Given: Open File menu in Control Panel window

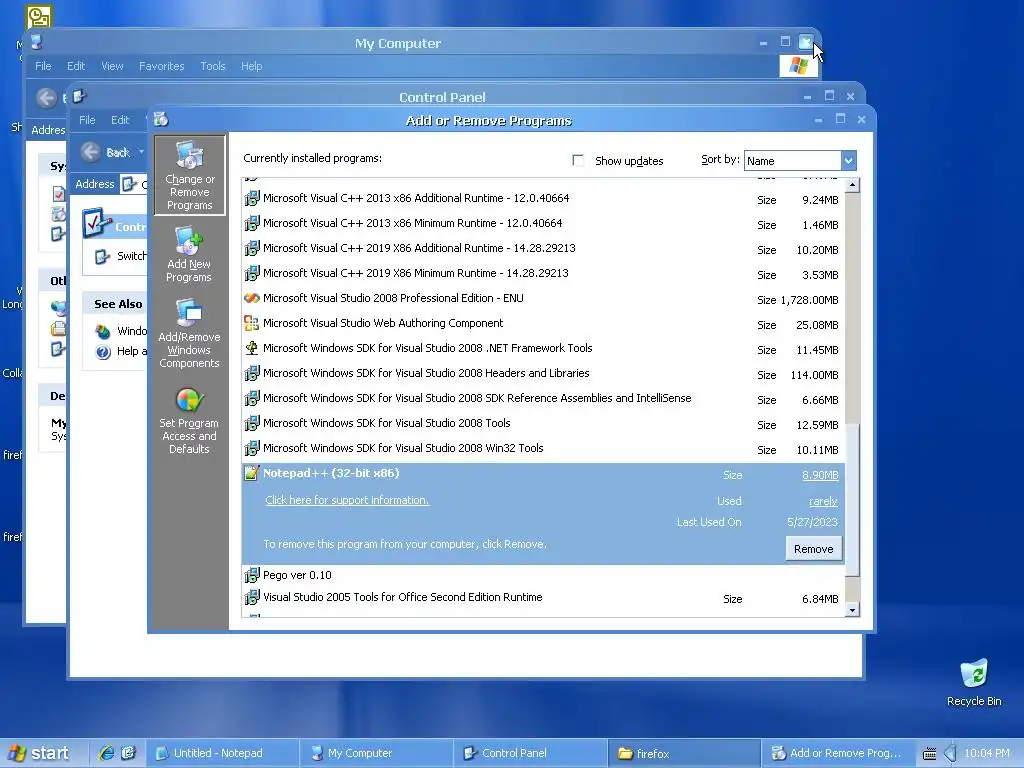Looking at the screenshot, I should pyautogui.click(x=87, y=120).
